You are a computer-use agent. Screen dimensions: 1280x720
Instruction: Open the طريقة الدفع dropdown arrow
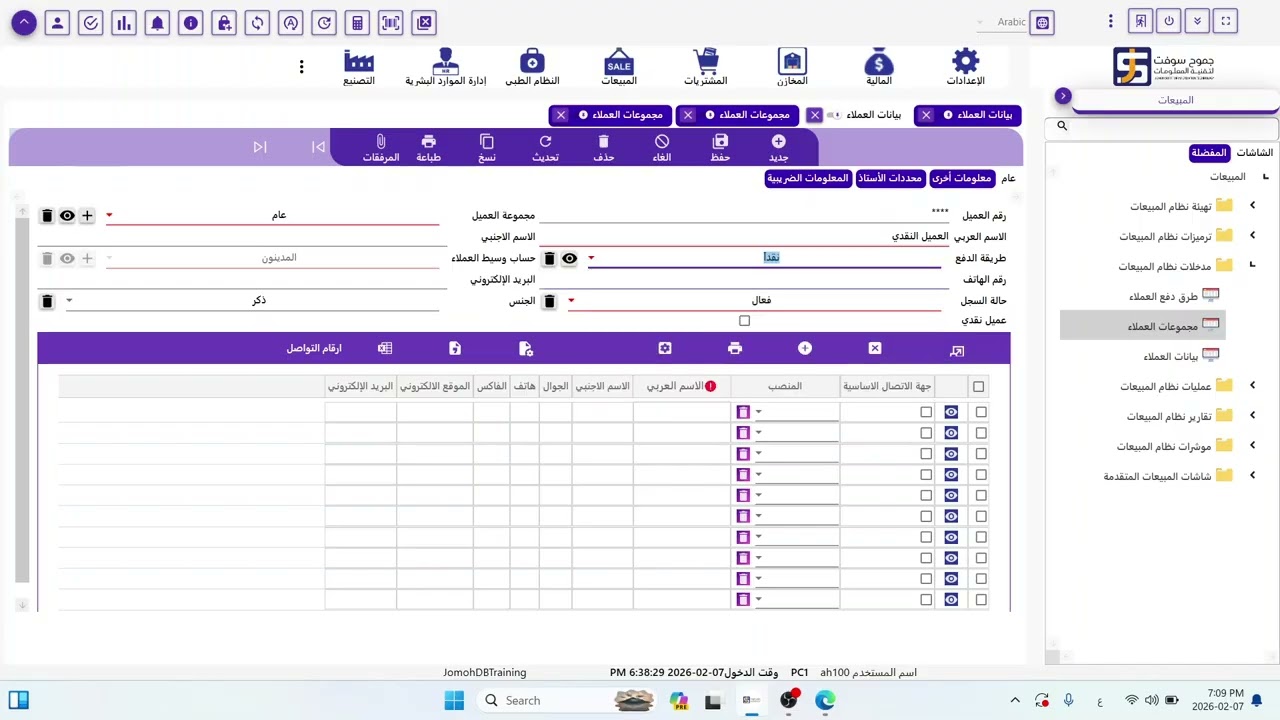[591, 258]
